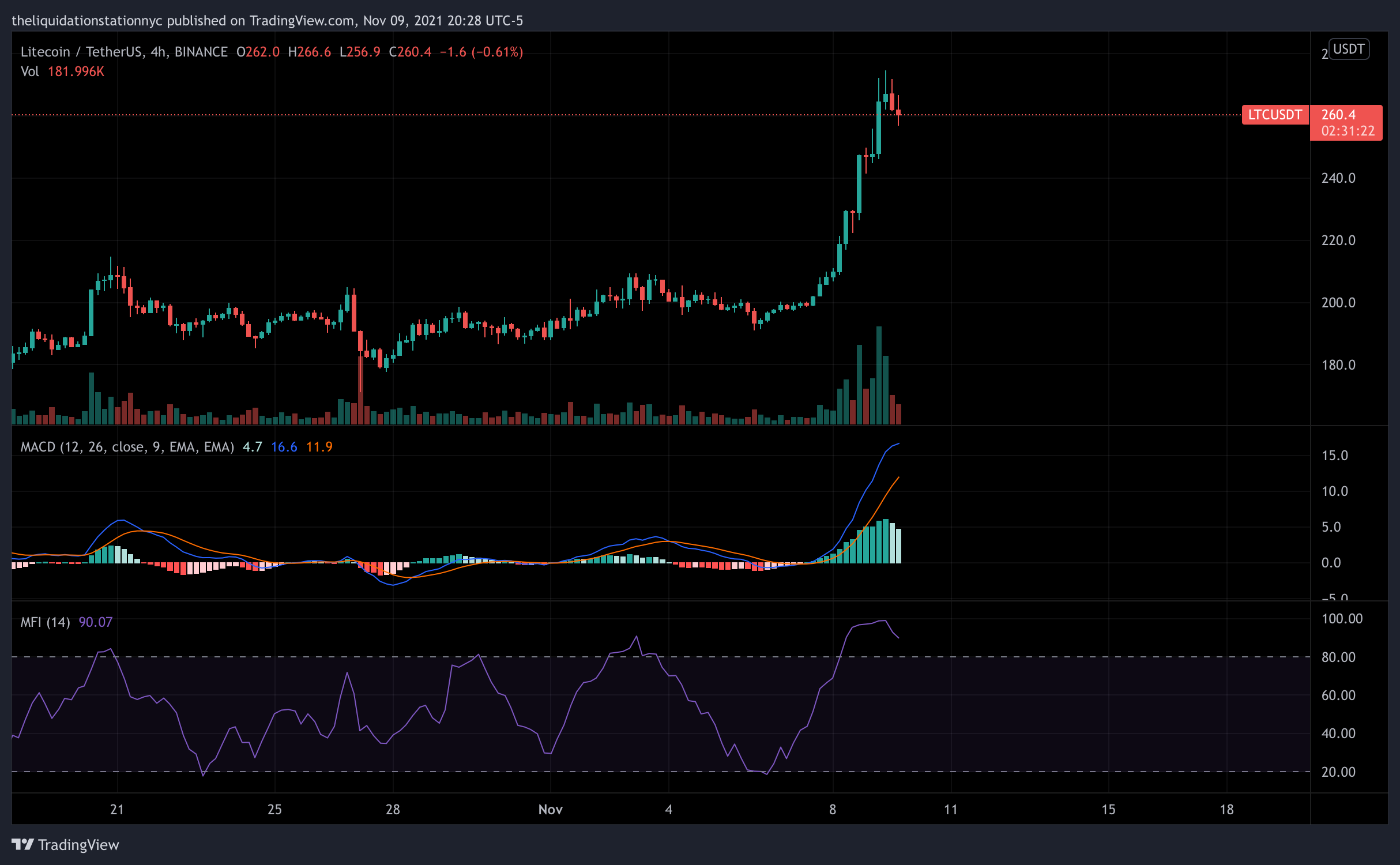Click date 8 on the time axis
This screenshot has height=865, width=1400.
(832, 810)
